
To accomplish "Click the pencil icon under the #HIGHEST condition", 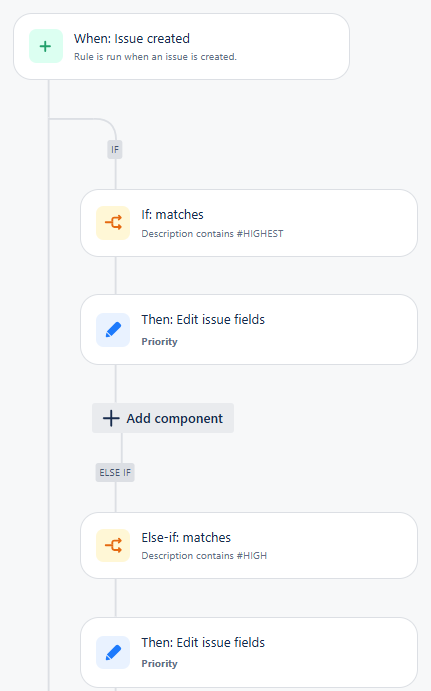I will click(113, 330).
